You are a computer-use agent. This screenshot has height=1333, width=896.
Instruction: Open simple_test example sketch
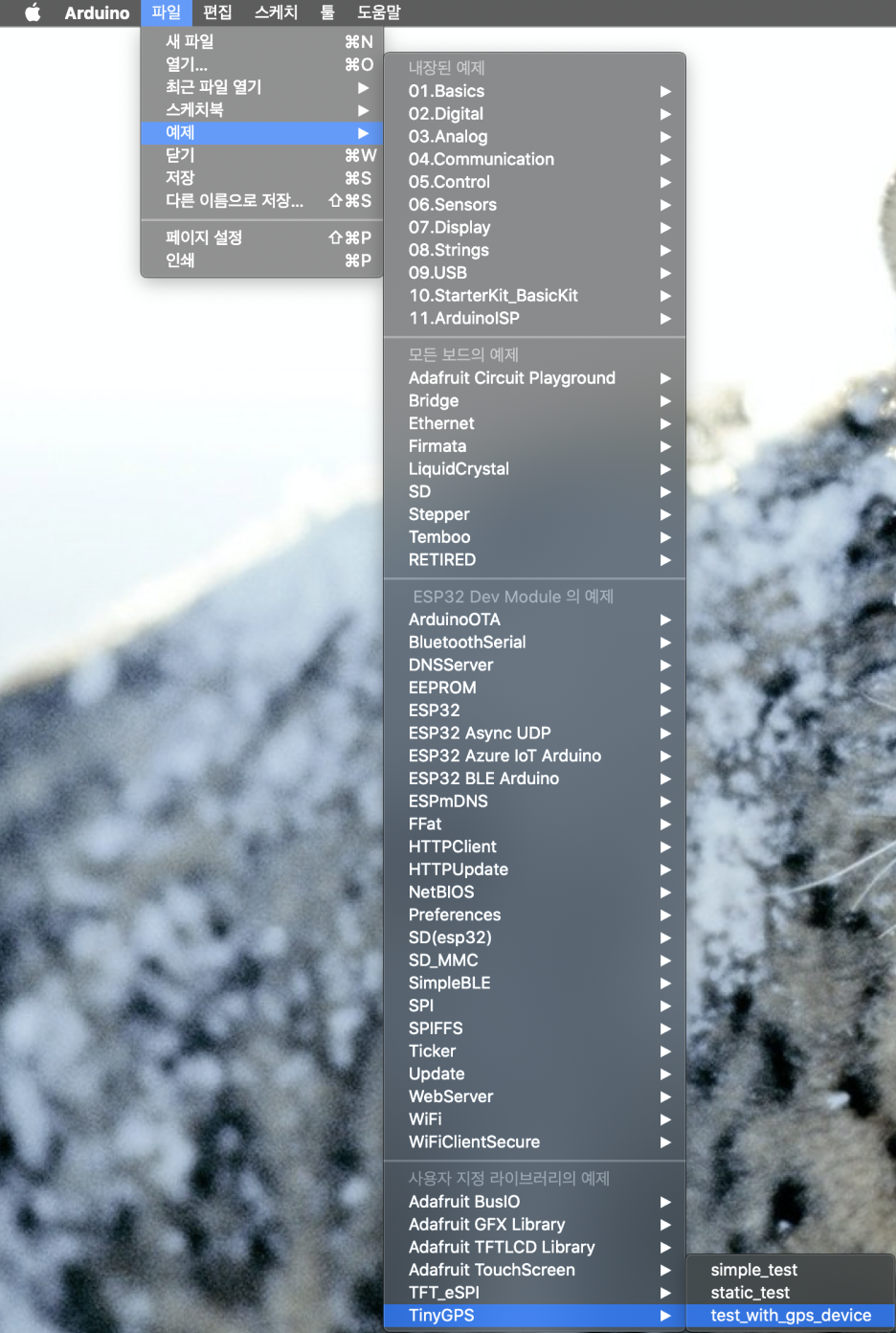[791, 1271]
